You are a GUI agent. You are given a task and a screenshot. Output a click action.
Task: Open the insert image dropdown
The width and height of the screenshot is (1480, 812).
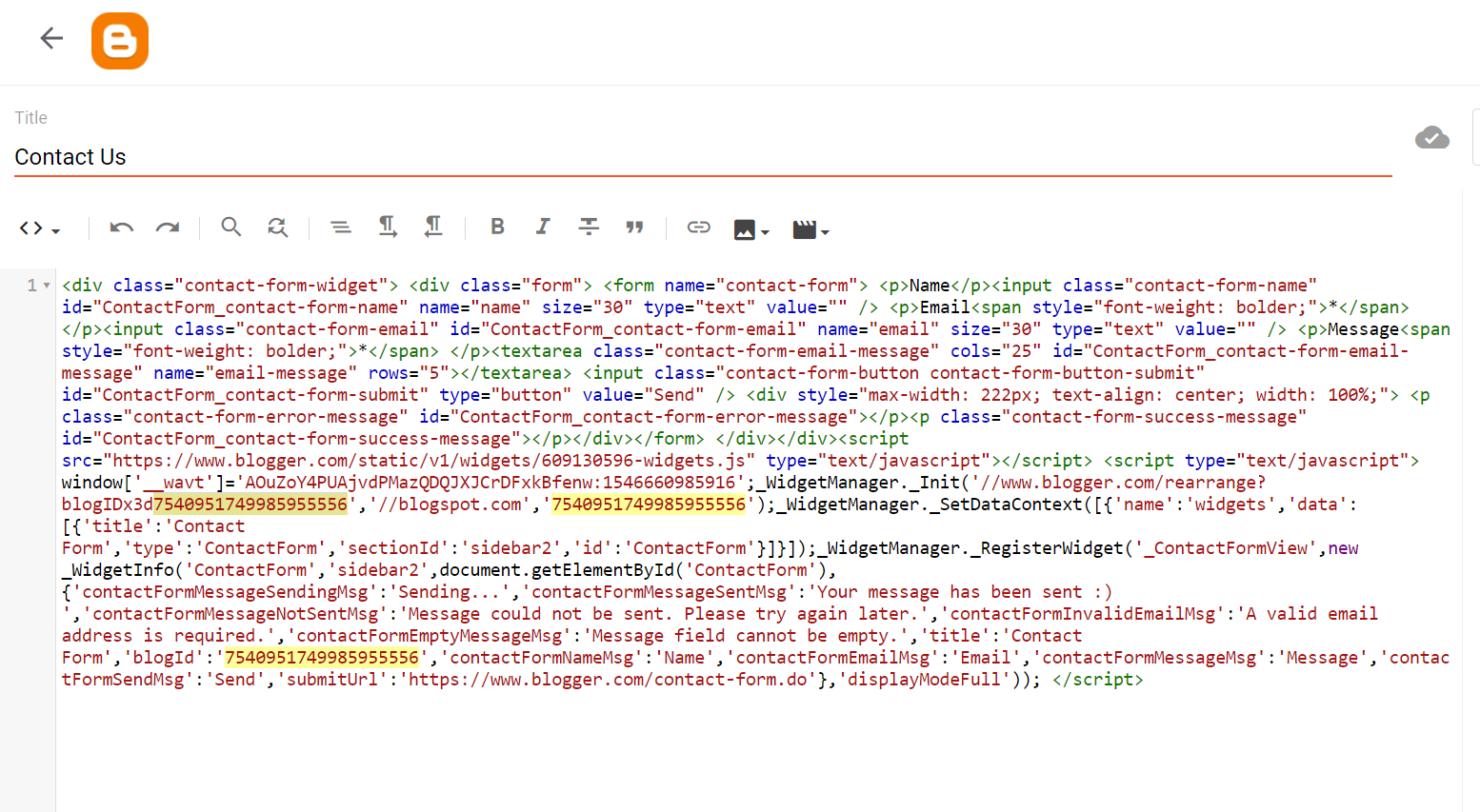pyautogui.click(x=751, y=229)
